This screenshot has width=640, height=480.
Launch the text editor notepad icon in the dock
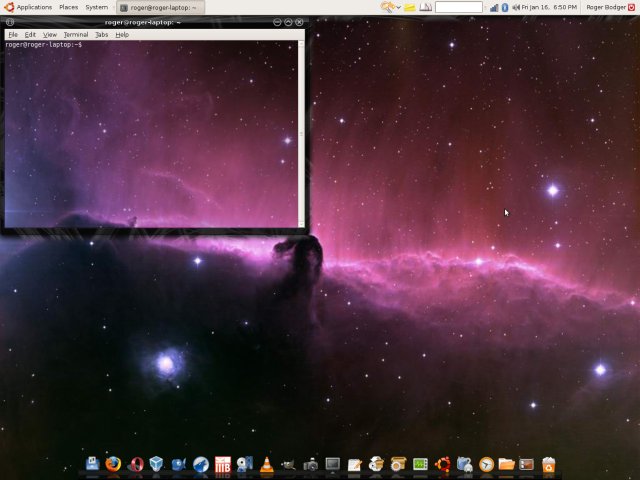[x=354, y=464]
